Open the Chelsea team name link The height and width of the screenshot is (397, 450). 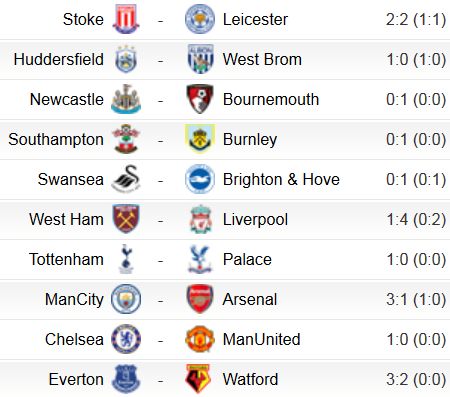pyautogui.click(x=74, y=339)
